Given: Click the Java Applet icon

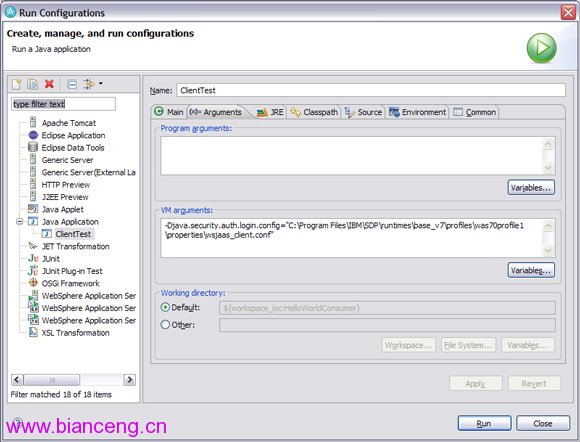Looking at the screenshot, I should tap(33, 209).
